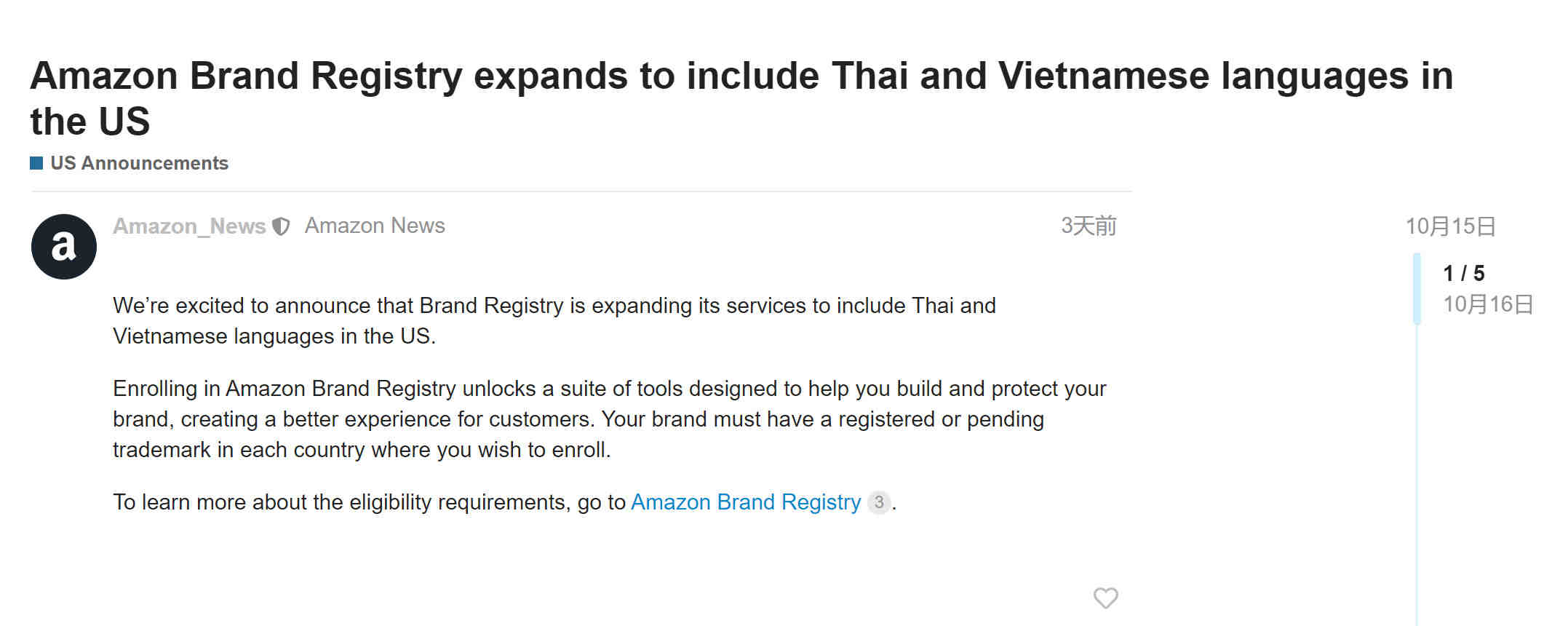The image size is (1568, 626).
Task: Click the paragraph starting with We're excited
Action: pos(554,321)
